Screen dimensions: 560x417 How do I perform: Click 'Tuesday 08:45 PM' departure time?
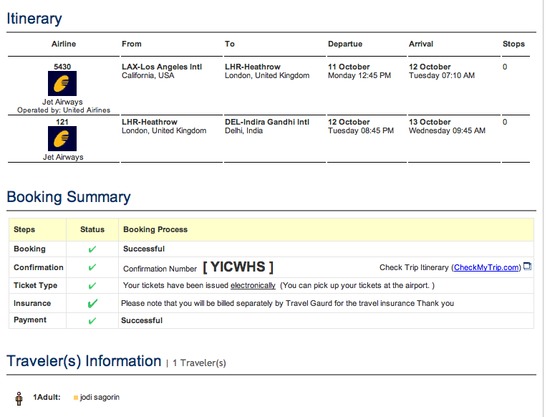(361, 131)
